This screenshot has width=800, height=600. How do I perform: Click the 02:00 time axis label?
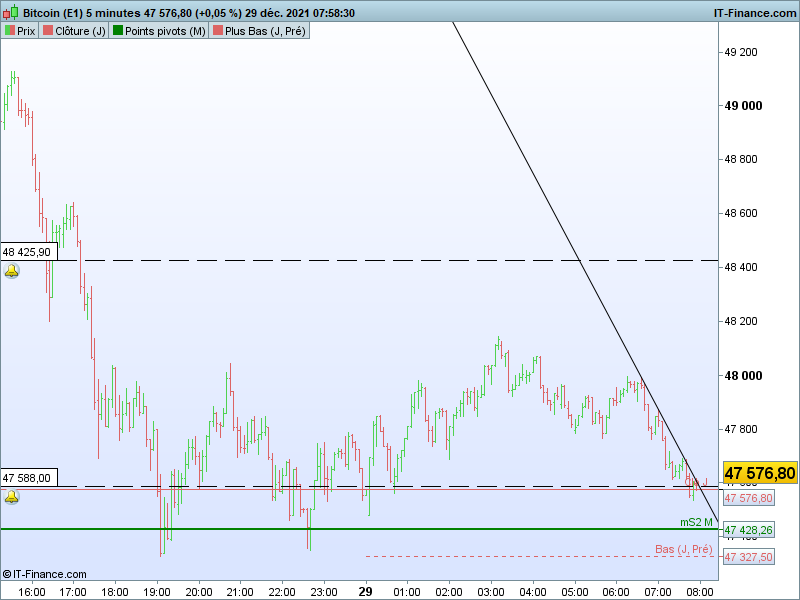(449, 592)
